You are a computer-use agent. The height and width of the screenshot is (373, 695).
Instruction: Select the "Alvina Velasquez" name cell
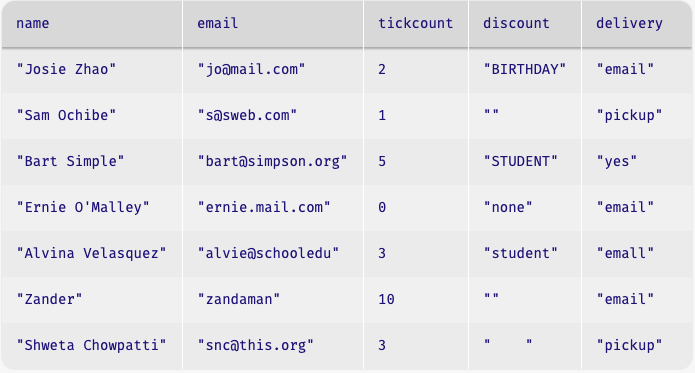coord(92,254)
